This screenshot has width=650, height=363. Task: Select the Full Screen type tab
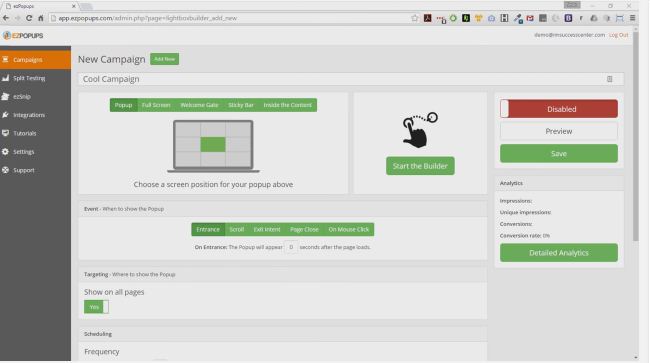tap(156, 105)
